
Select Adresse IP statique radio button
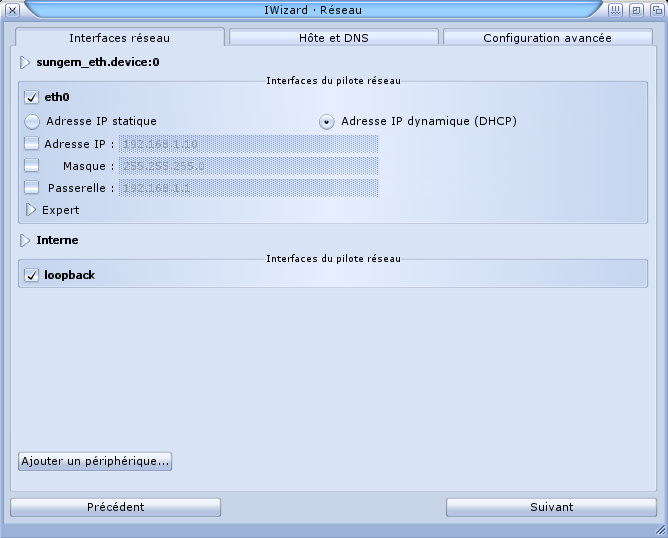pos(32,122)
